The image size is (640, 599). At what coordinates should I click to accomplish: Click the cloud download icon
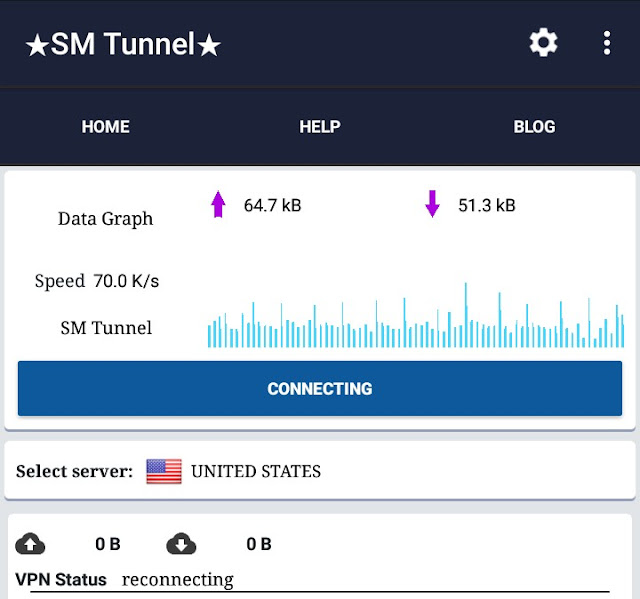182,544
